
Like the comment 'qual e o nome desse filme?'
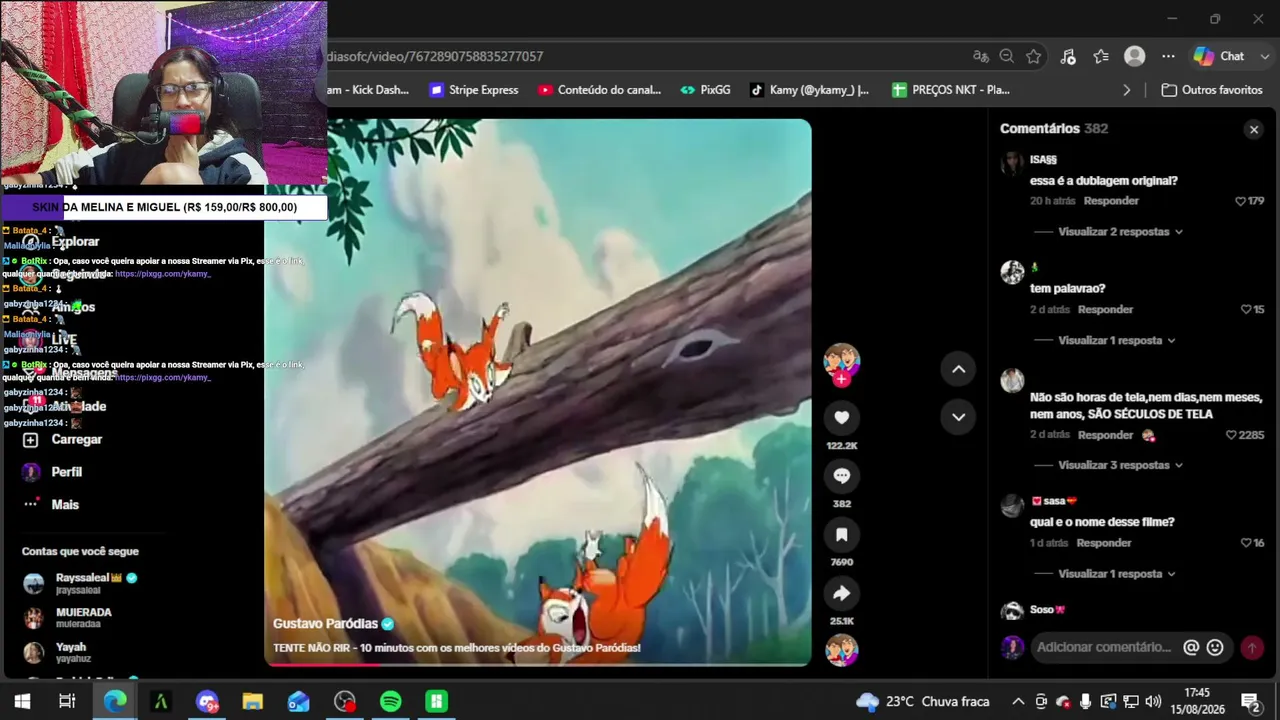click(1245, 543)
